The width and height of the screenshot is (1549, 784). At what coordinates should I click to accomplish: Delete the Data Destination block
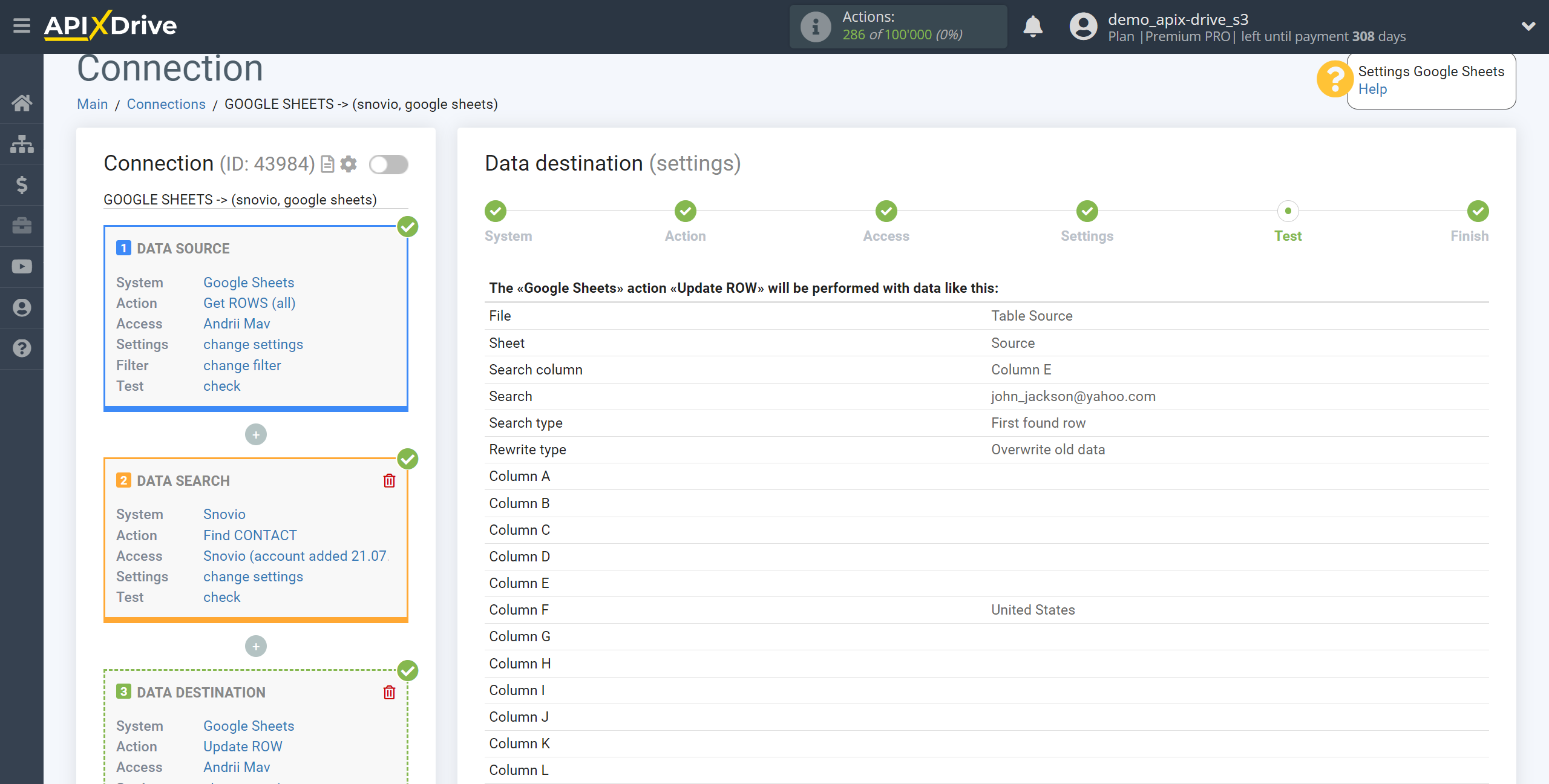tap(389, 693)
